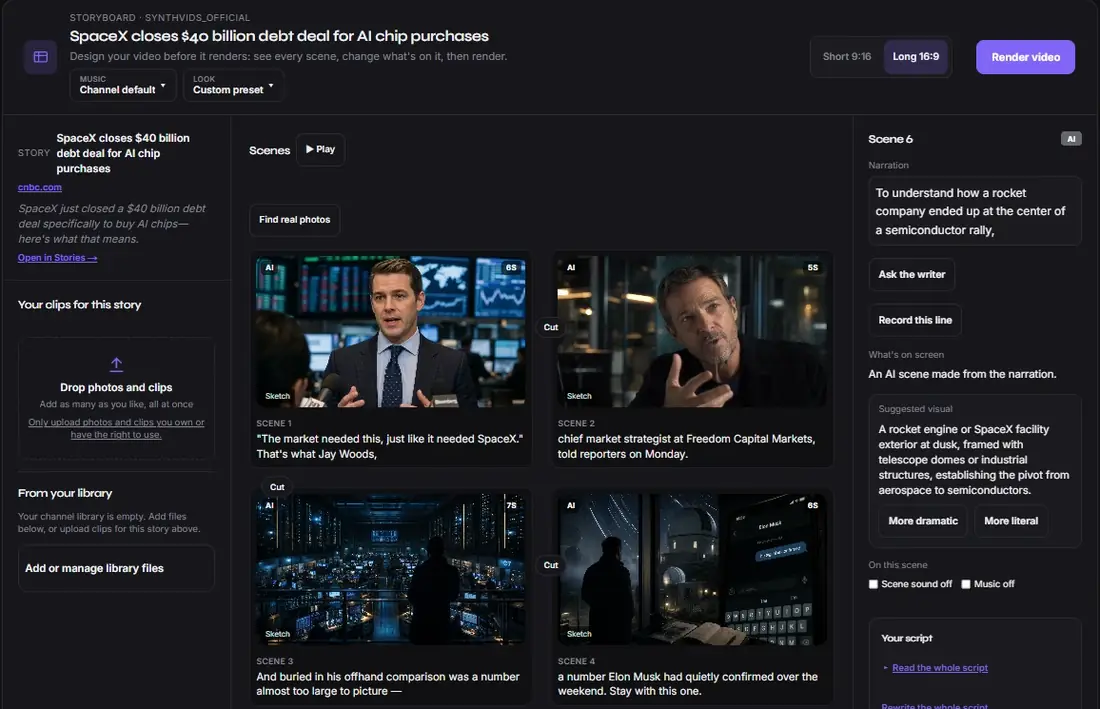Click the Cut transition between scenes 1 and 2
The image size is (1100, 709).
pyautogui.click(x=551, y=328)
